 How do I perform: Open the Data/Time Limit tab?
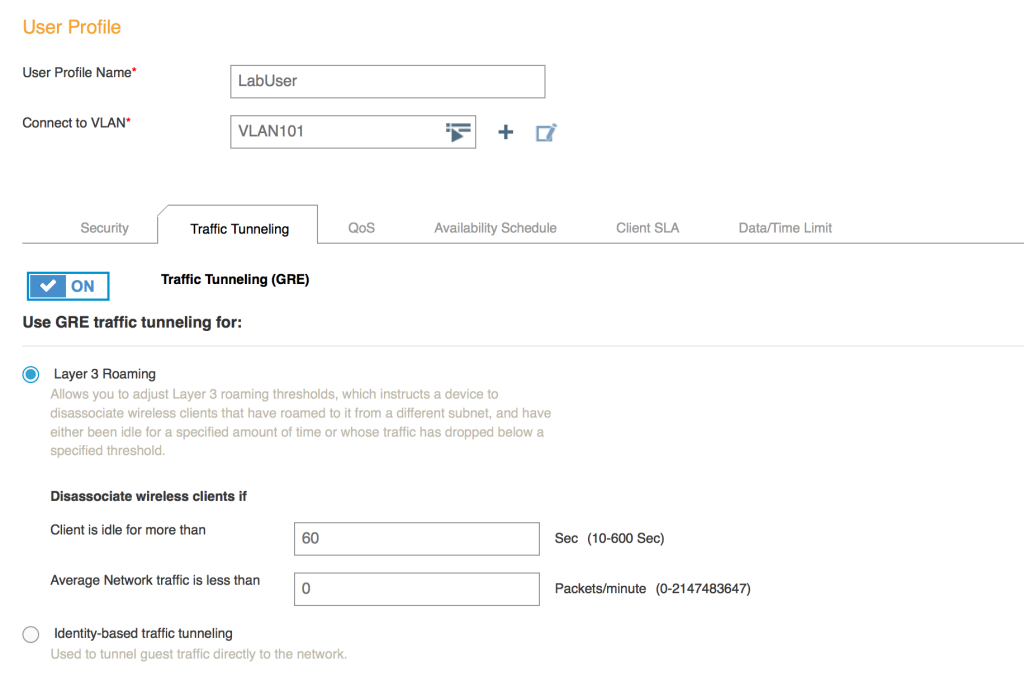785,228
